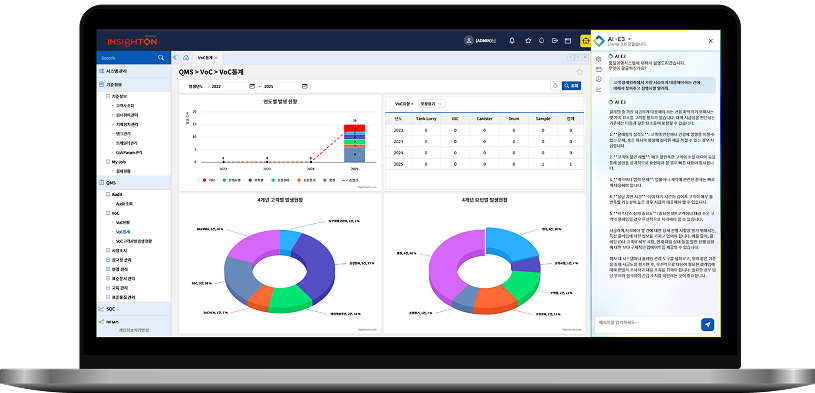This screenshot has width=815, height=393.
Task: Click the logout arrow icon in the header
Action: (x=555, y=41)
